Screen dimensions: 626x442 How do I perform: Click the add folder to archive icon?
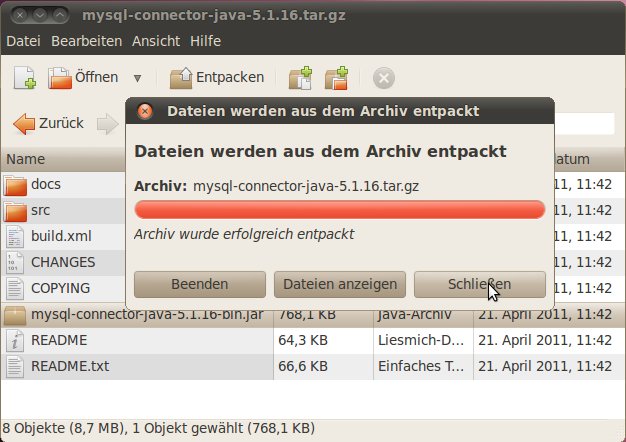coord(339,78)
